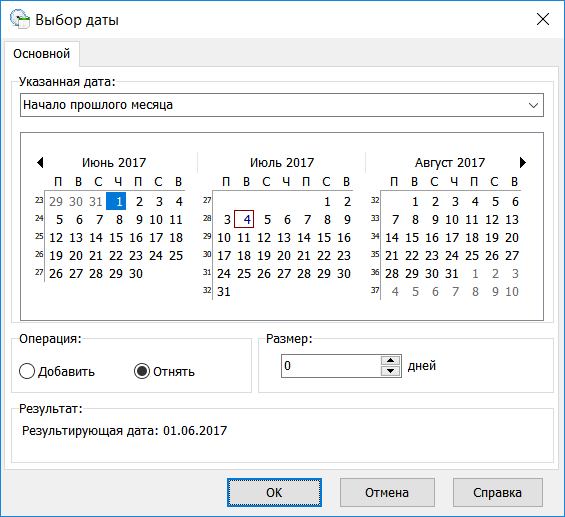Screen dimensions: 565x517
Task: Close the Выбор даты dialog
Action: [543, 19]
